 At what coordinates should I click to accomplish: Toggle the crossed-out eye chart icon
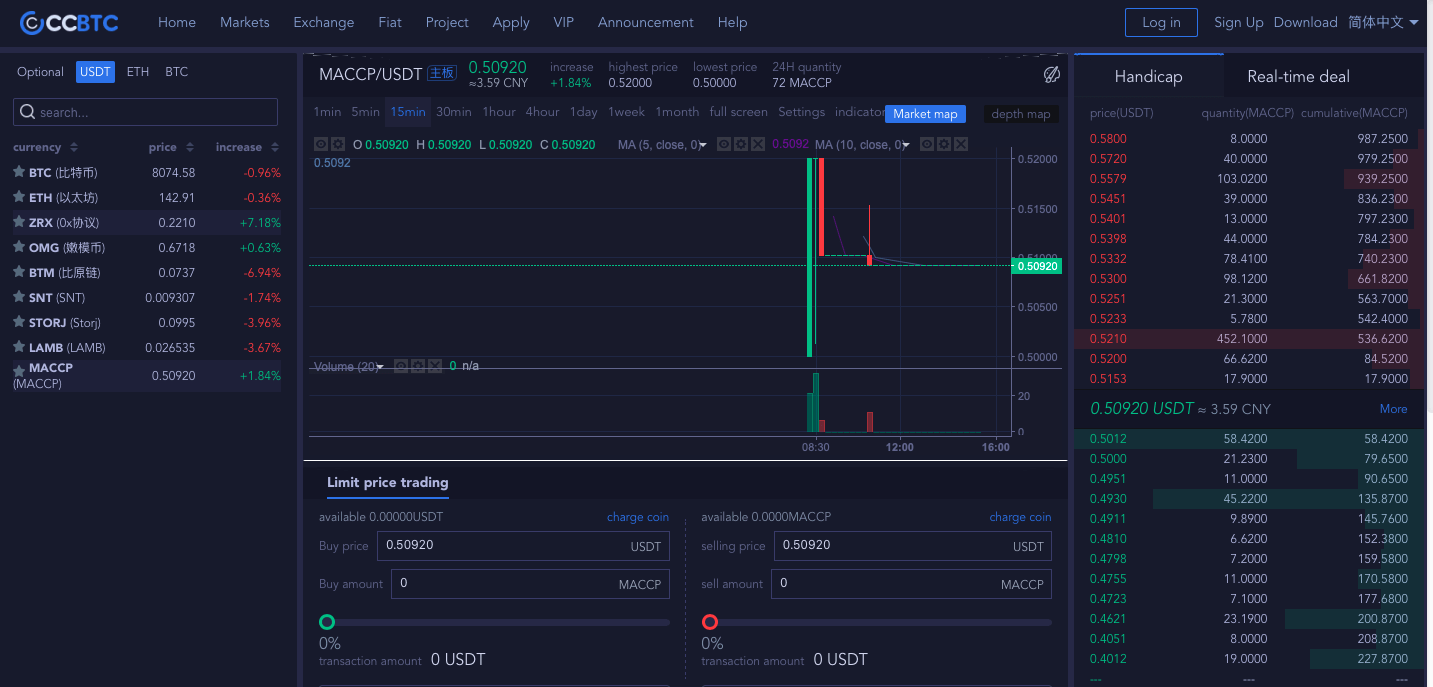click(1051, 75)
